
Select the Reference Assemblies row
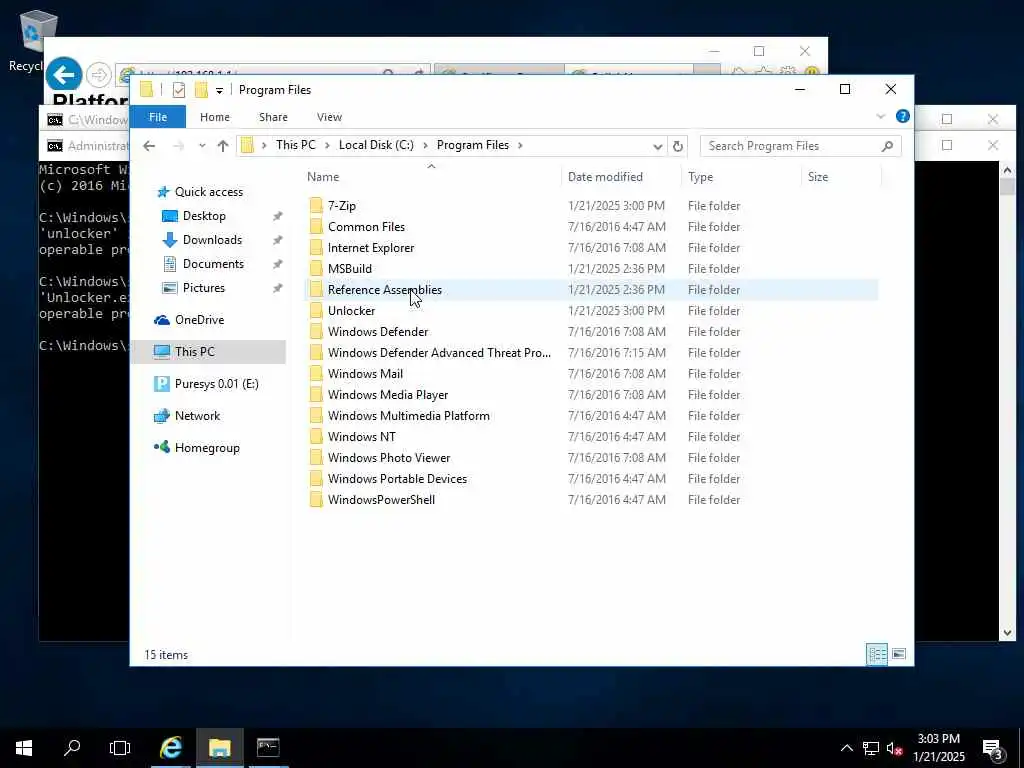click(591, 289)
